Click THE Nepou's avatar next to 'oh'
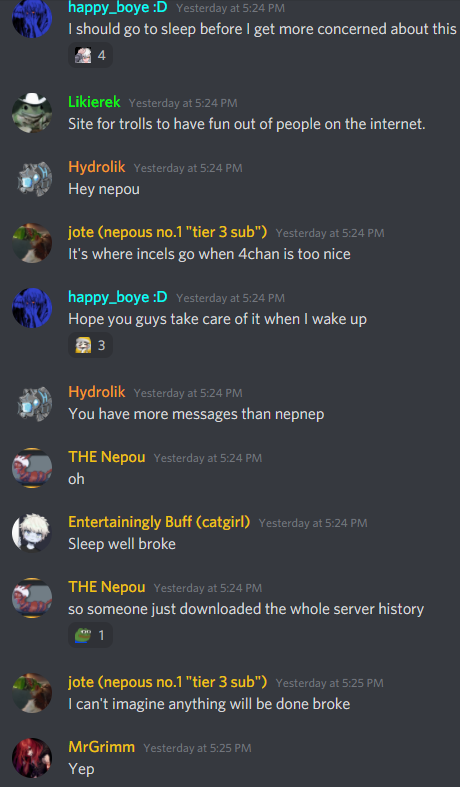Image resolution: width=460 pixels, height=787 pixels. 32,468
